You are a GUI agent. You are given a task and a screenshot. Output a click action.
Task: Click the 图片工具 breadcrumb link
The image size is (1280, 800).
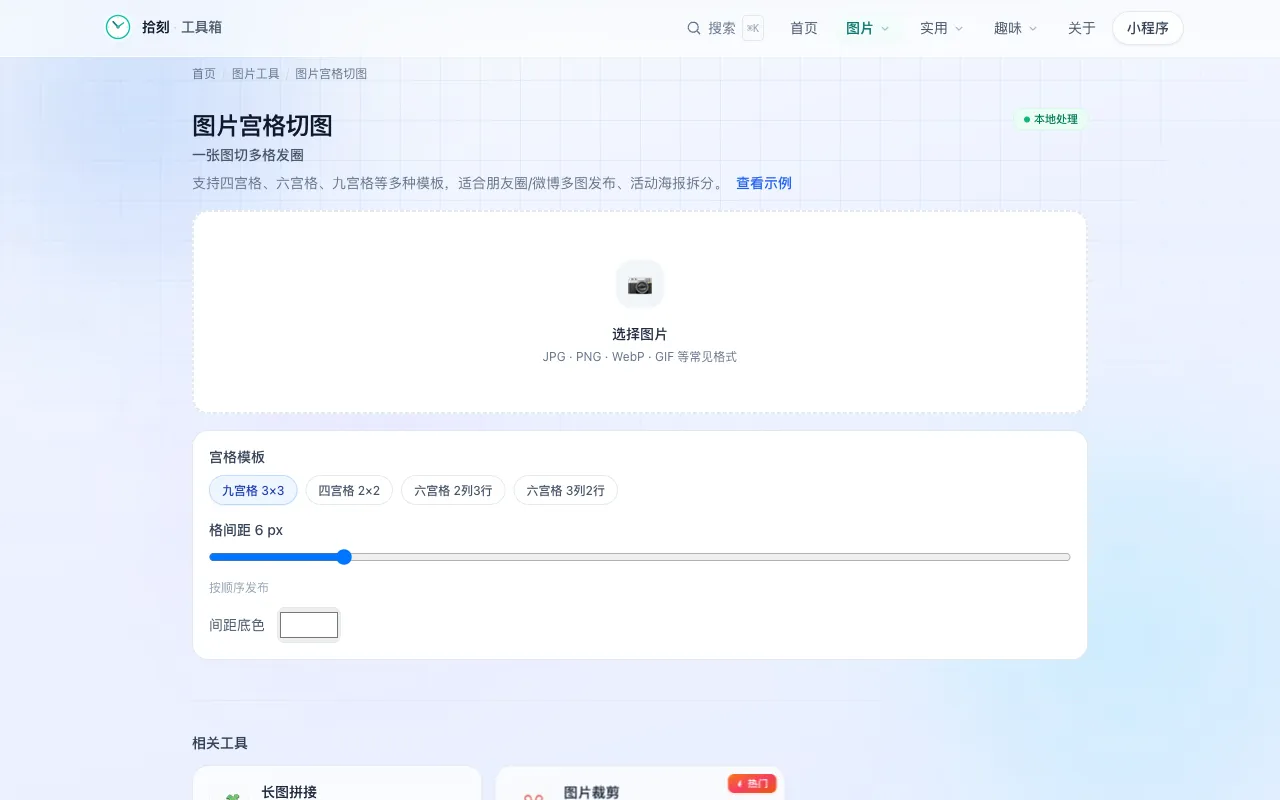[x=256, y=74]
